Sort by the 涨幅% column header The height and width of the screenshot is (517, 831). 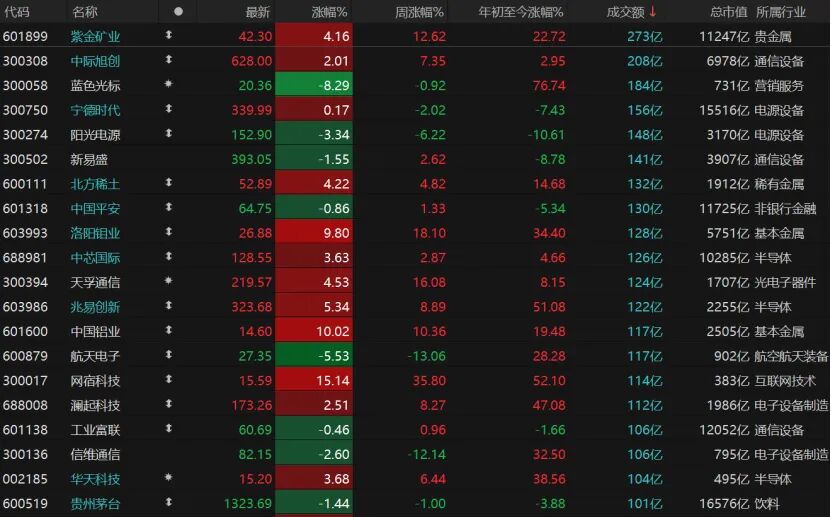tap(329, 12)
